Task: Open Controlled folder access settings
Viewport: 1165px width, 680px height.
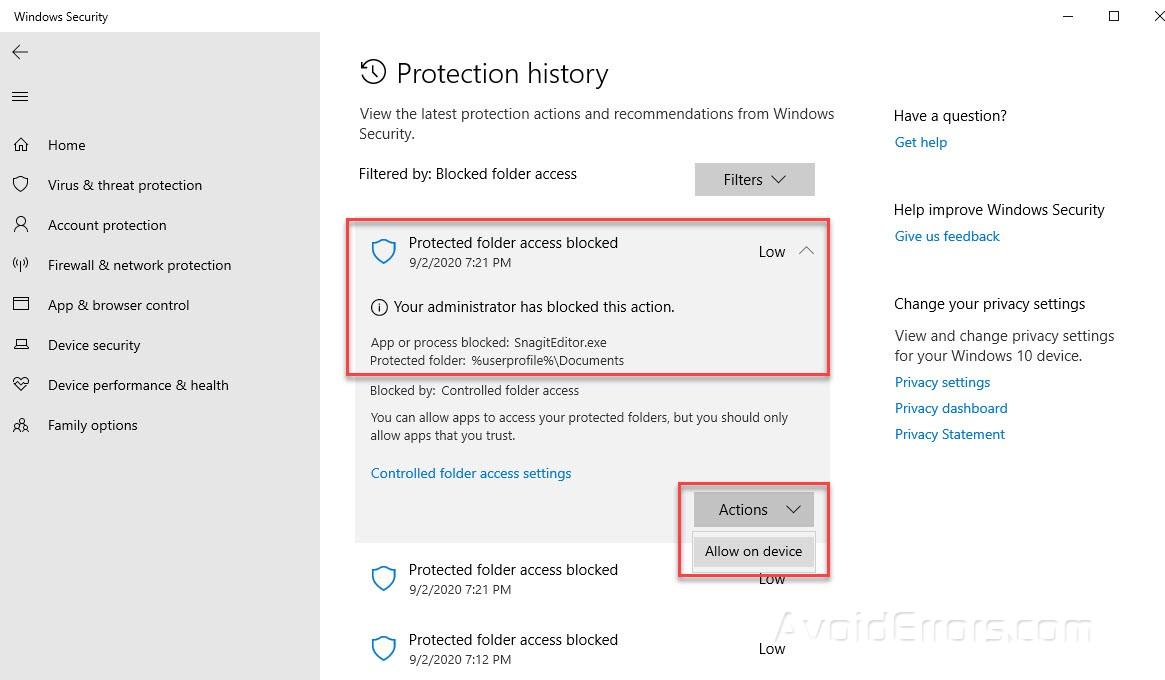Action: [x=471, y=473]
